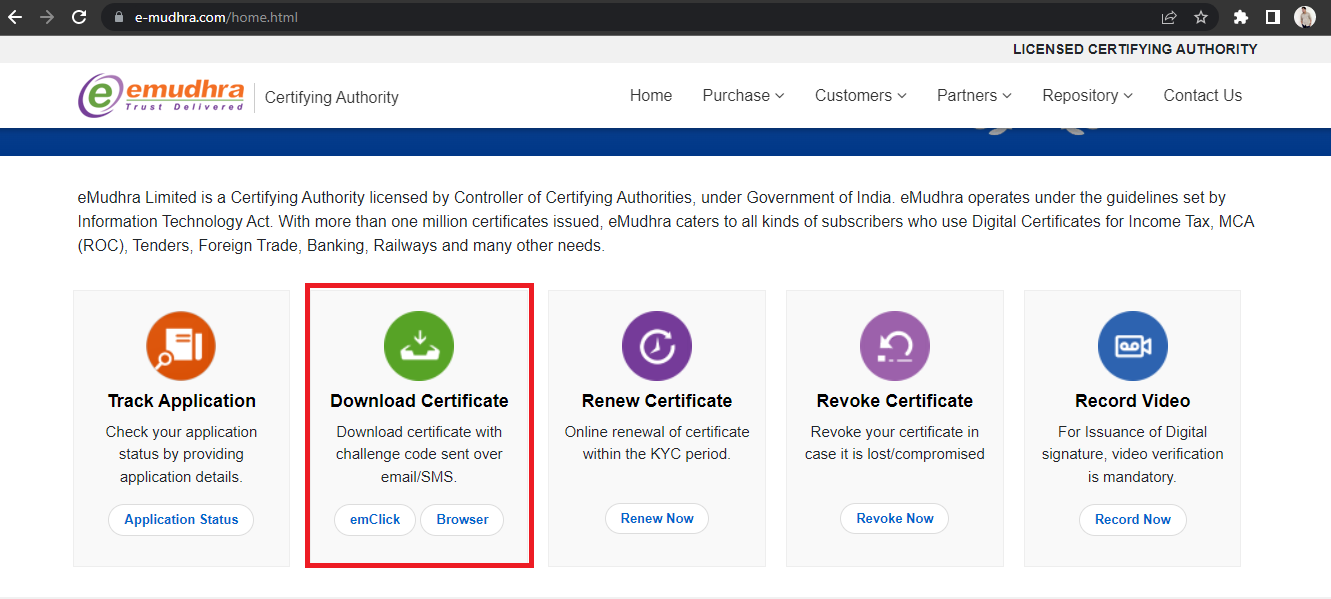
Task: Click the eMudhra logo
Action: tap(160, 95)
